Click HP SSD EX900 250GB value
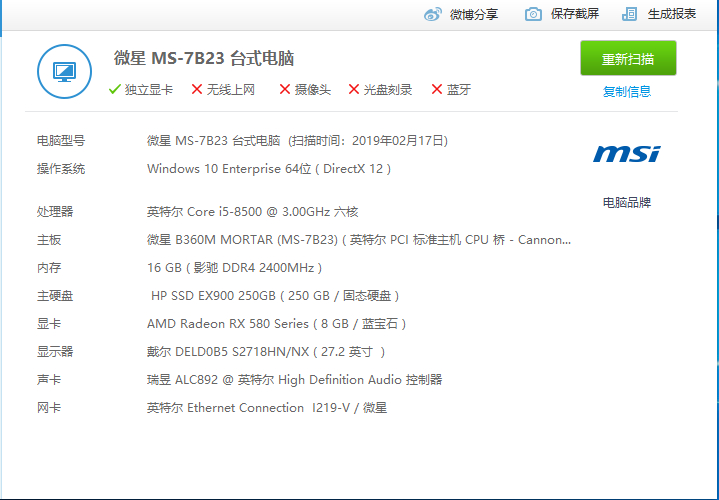719x500 pixels. tap(275, 296)
